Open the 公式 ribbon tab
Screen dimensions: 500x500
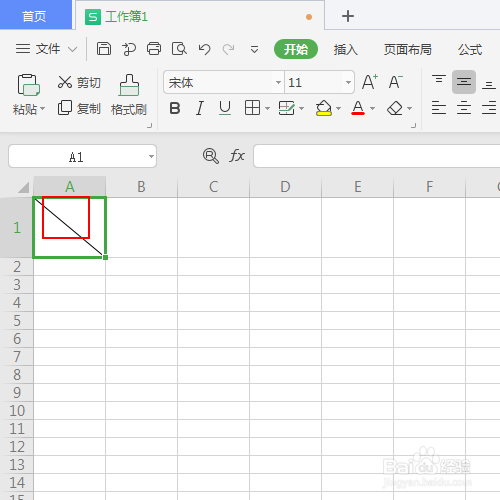click(470, 49)
